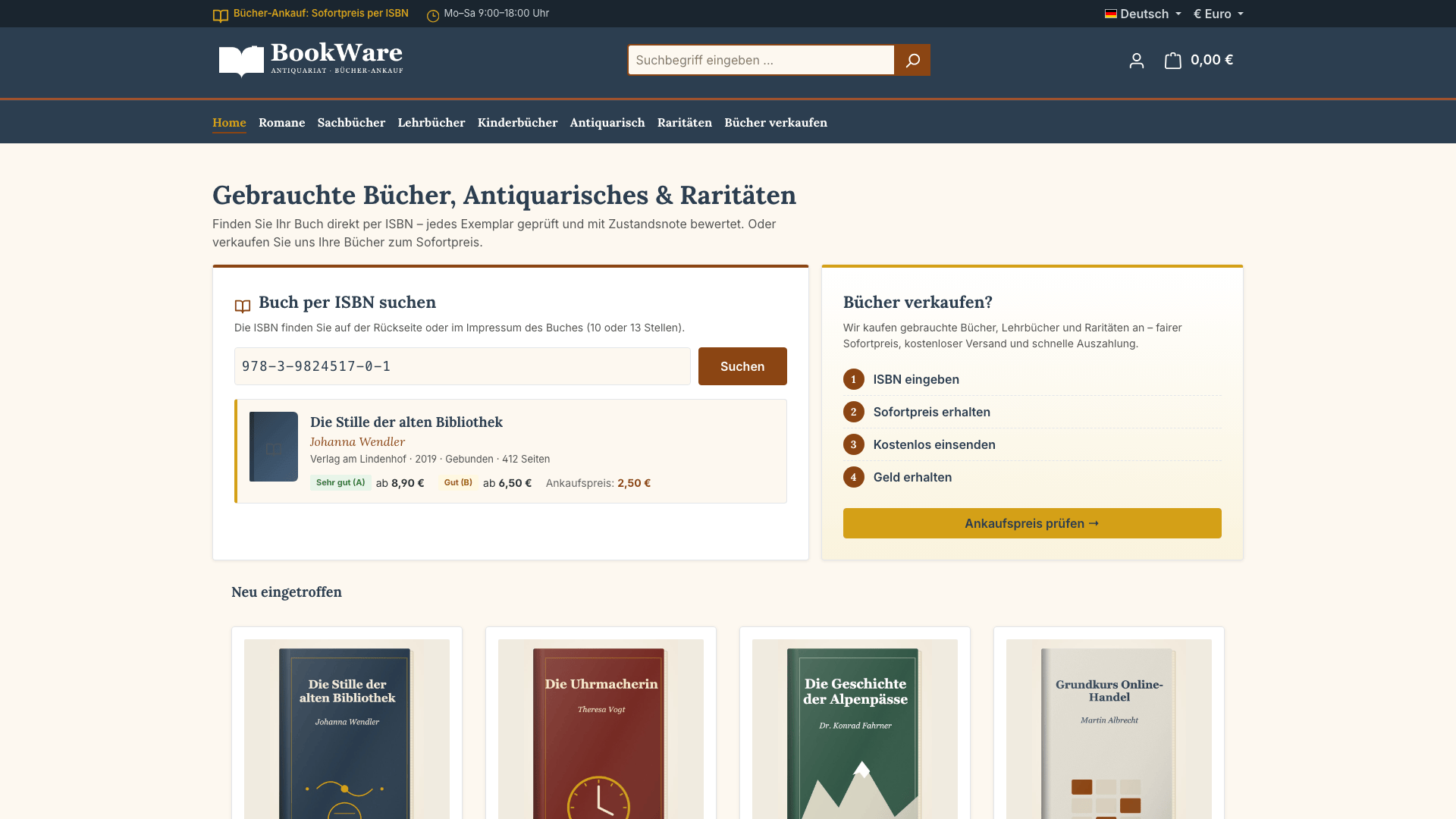Open the Deutsch language dropdown
This screenshot has width=1456, height=819.
pyautogui.click(x=1143, y=14)
